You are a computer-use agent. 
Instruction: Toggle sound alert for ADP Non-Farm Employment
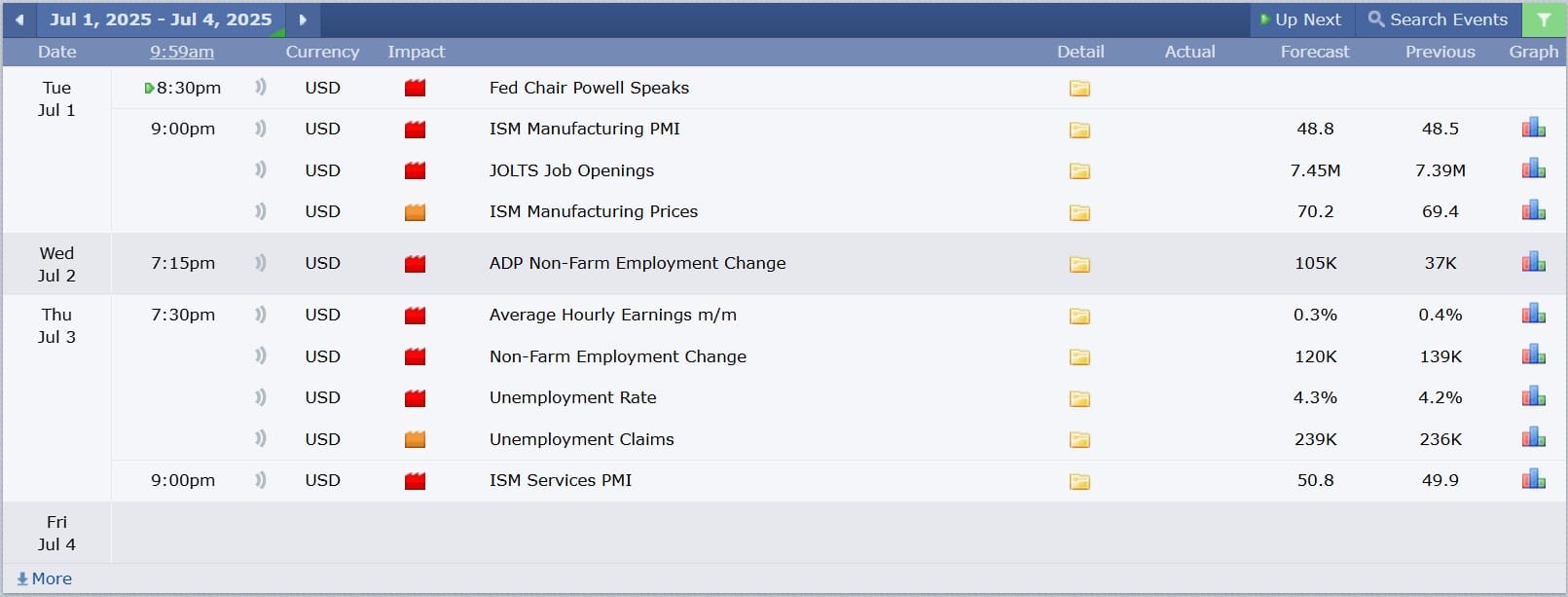pos(260,263)
